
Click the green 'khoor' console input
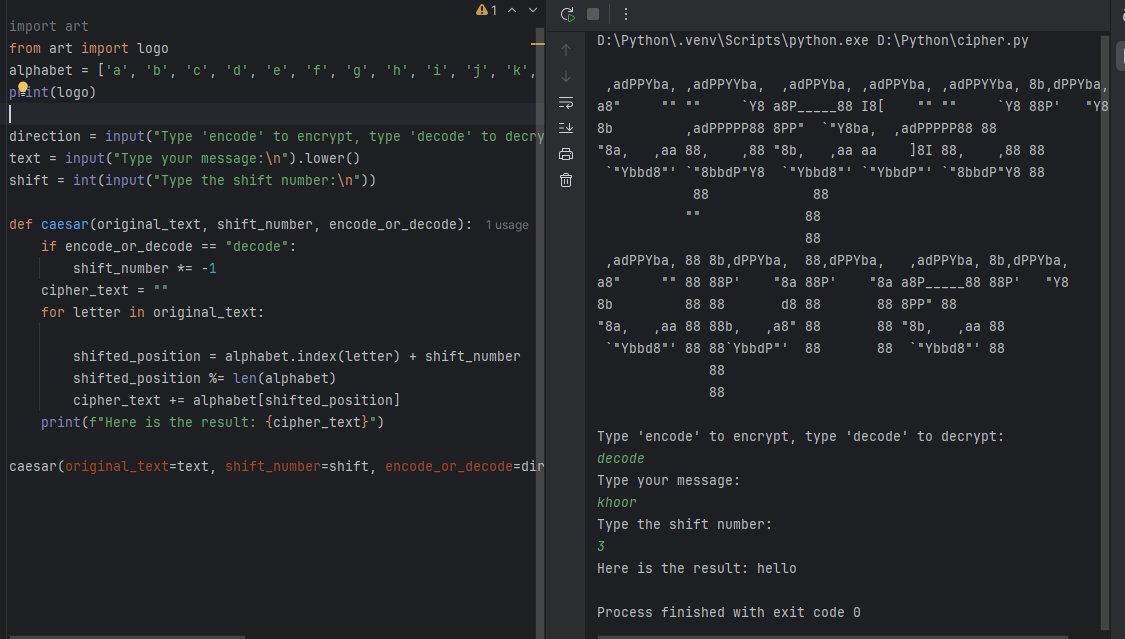coord(617,503)
